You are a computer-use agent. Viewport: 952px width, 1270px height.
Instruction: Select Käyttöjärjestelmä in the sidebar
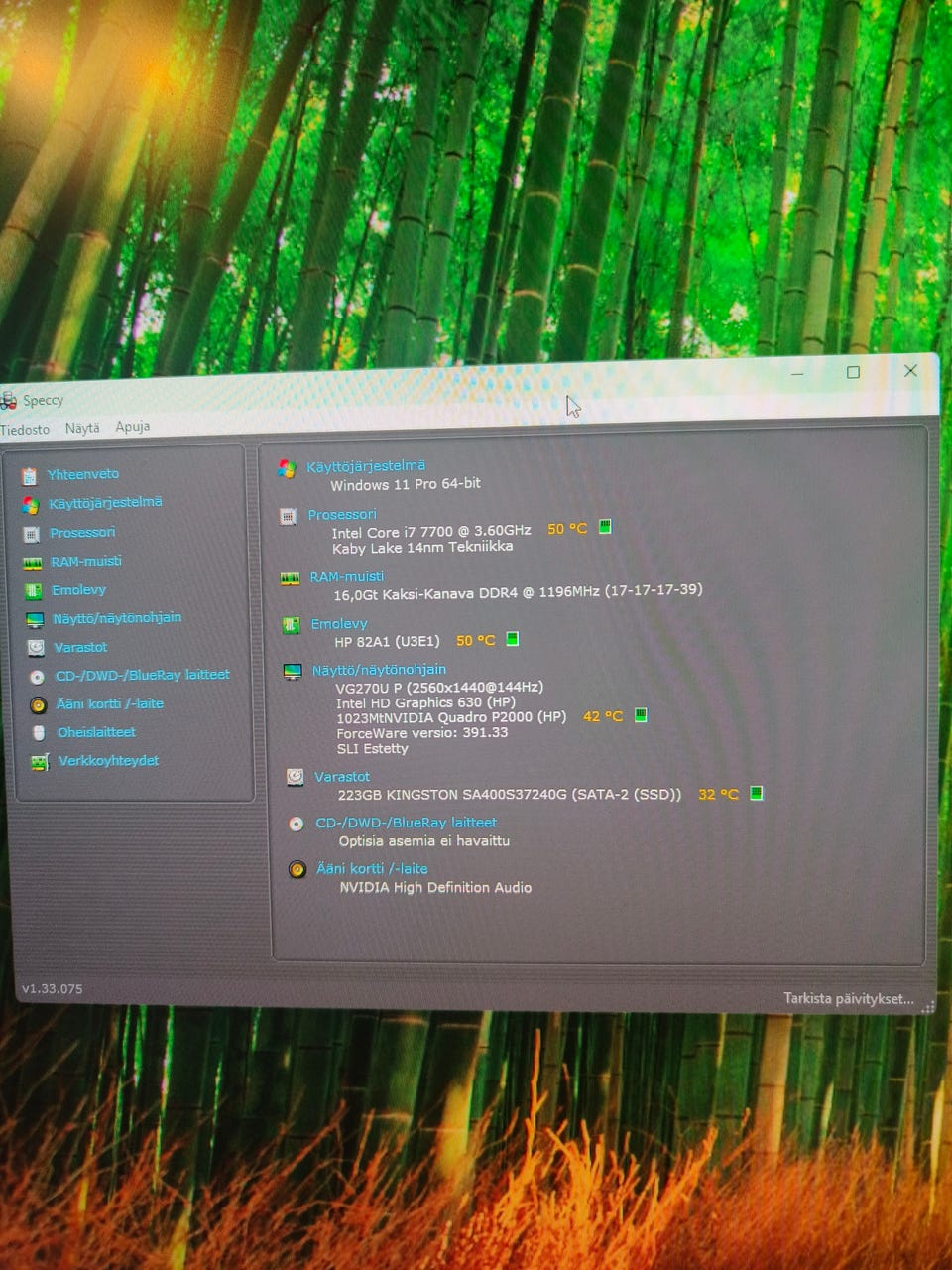point(105,502)
